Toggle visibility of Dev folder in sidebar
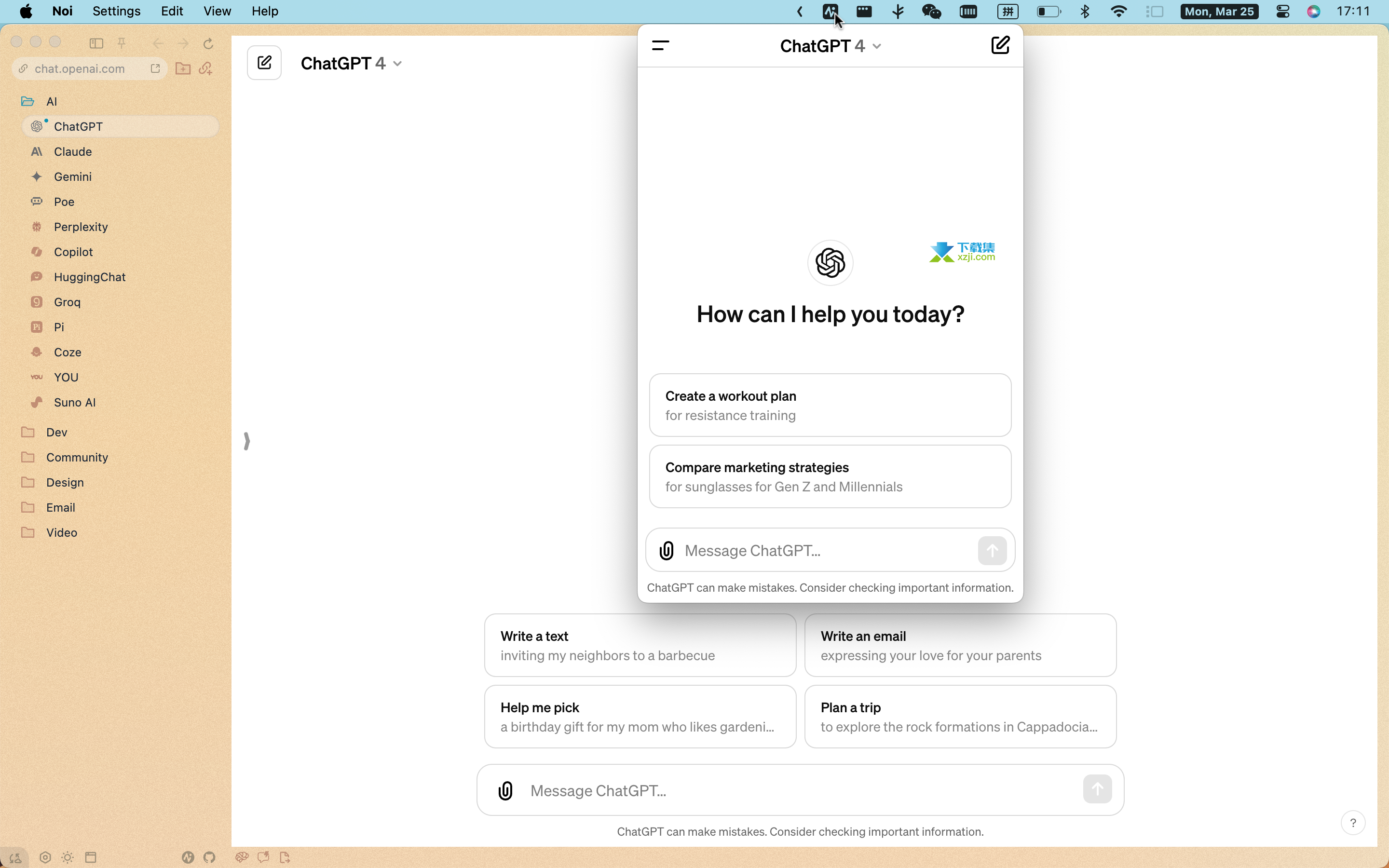This screenshot has height=868, width=1389. pos(27,432)
